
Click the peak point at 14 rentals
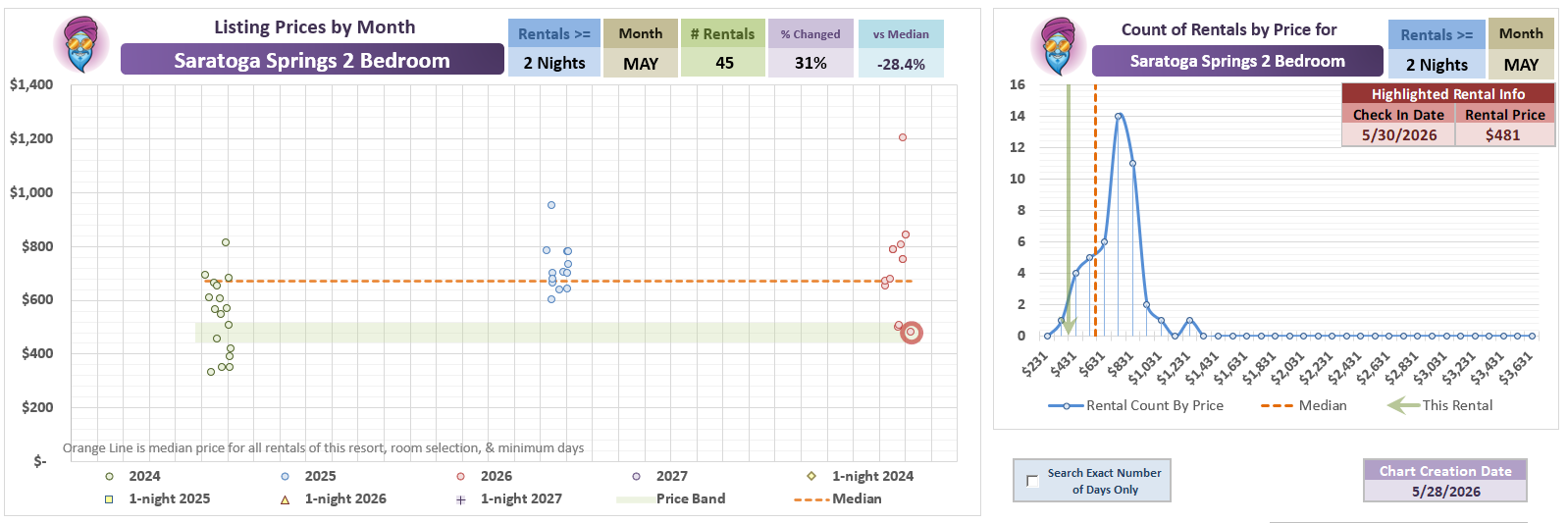tap(1119, 116)
